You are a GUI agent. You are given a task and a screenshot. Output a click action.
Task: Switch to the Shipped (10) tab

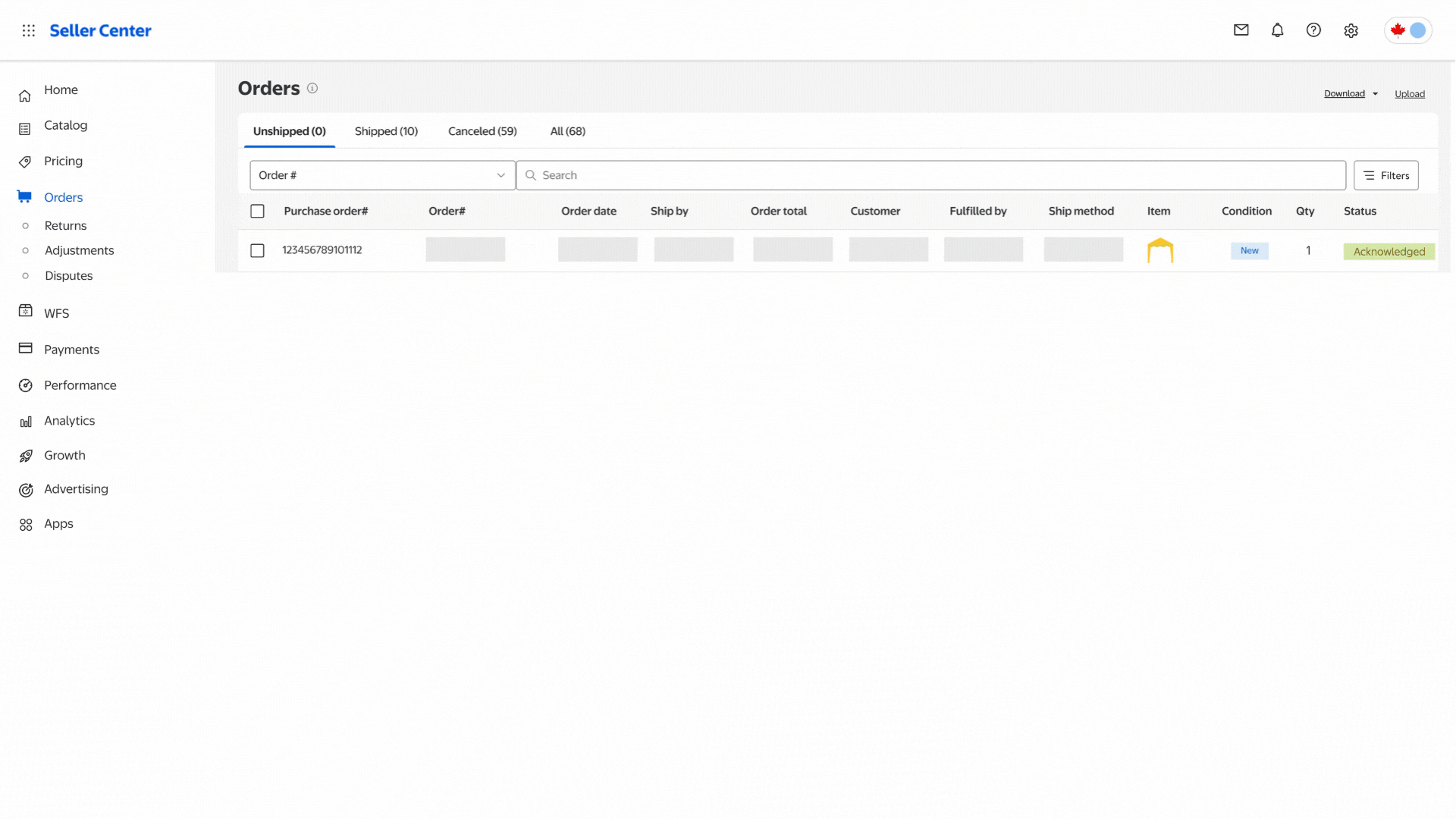(x=386, y=131)
